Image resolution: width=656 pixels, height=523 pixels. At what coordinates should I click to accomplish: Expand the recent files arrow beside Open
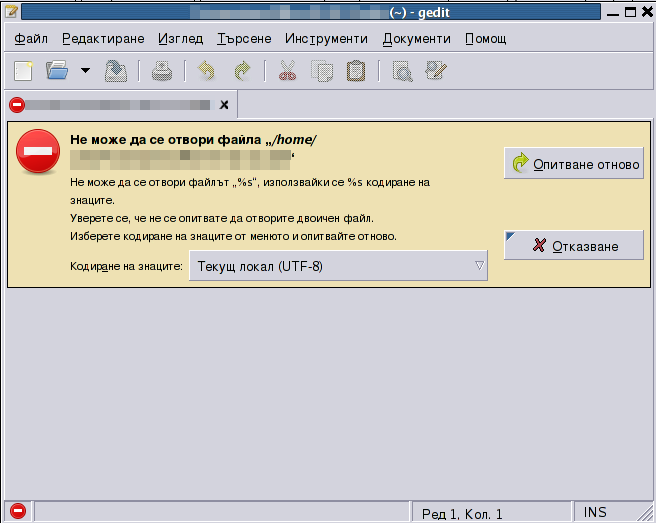tap(84, 71)
